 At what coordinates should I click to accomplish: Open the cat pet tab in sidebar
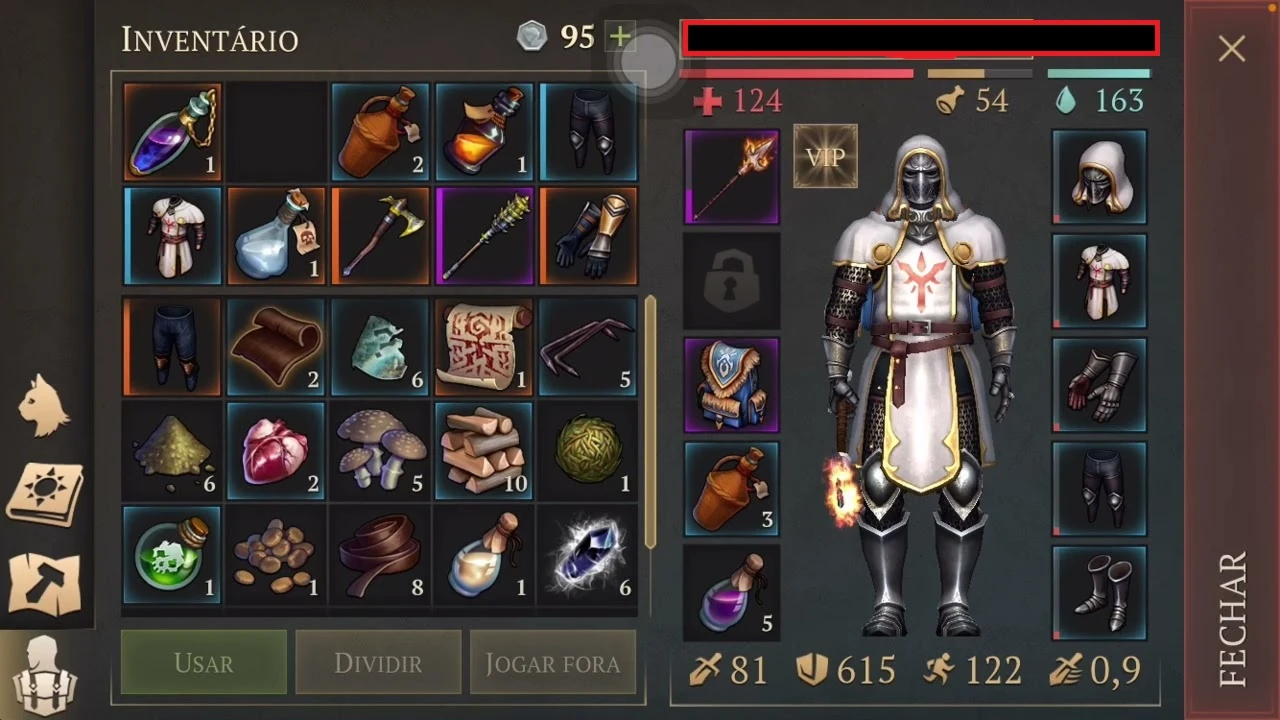(x=44, y=405)
